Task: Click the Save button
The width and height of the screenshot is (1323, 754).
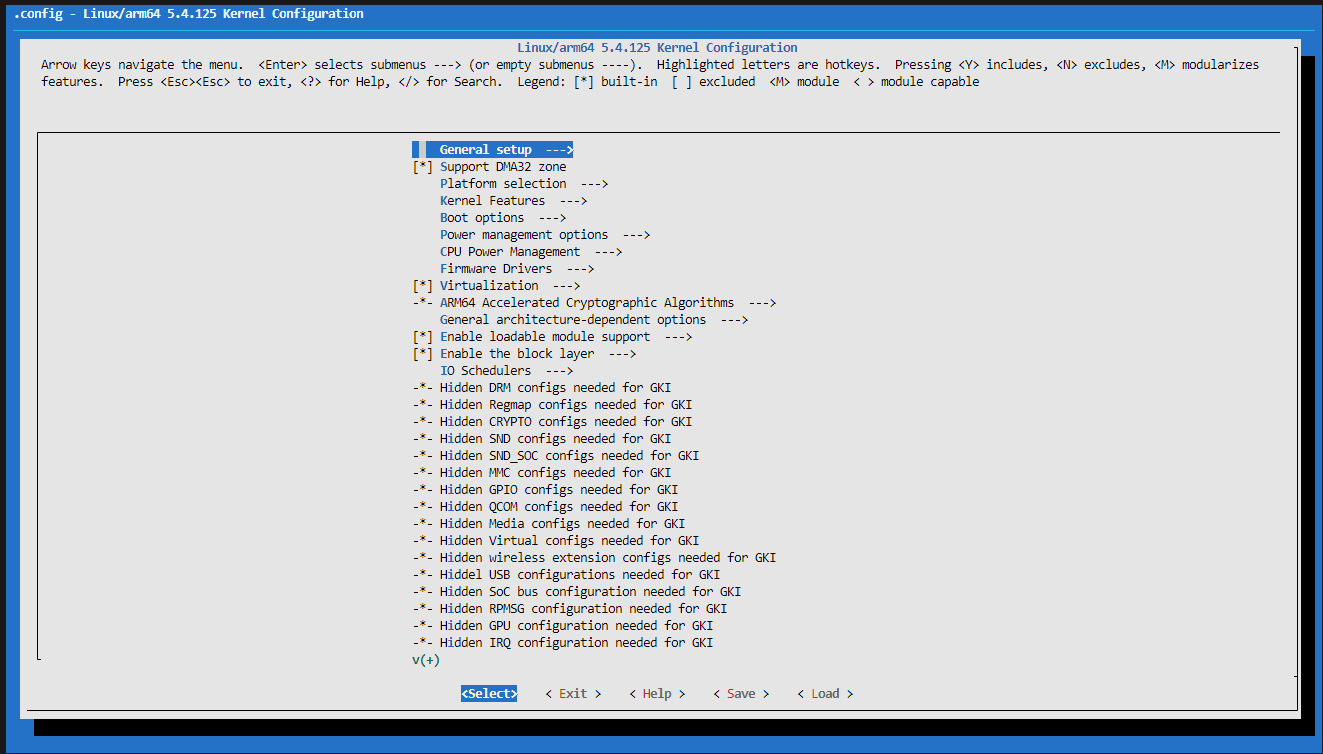Action: point(741,694)
